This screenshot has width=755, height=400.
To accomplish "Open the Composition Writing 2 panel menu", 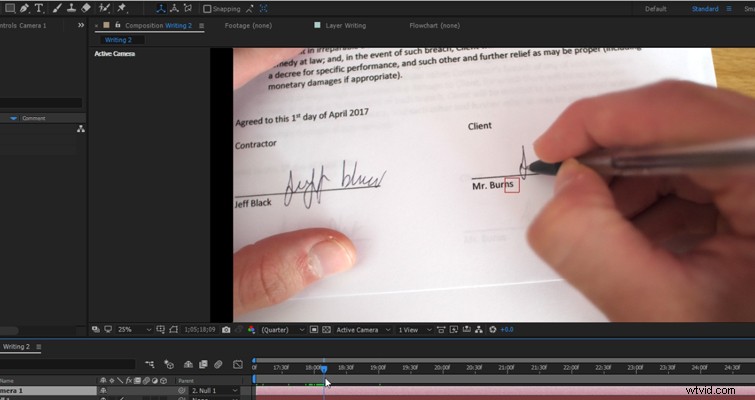I will point(201,26).
